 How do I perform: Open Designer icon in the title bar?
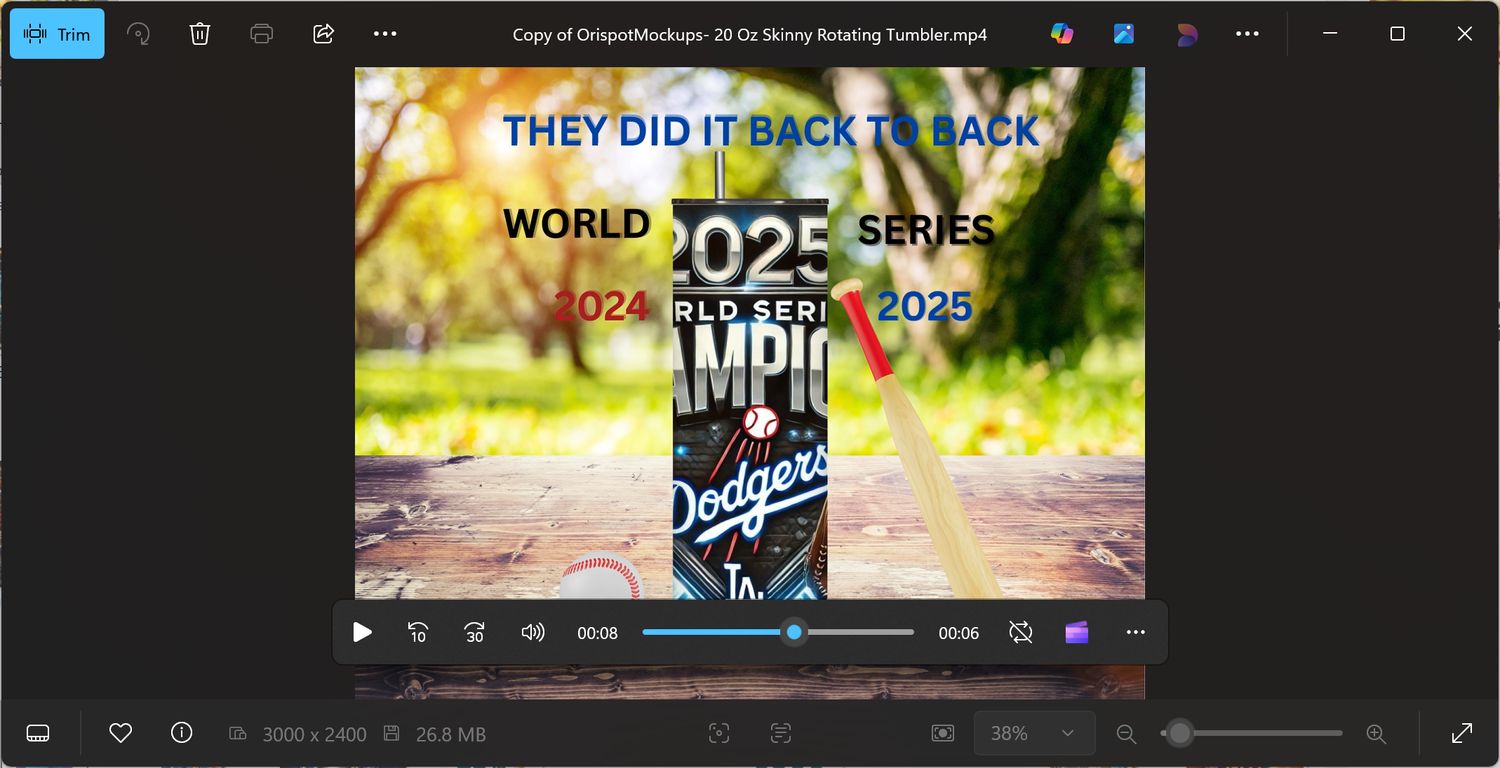(x=1186, y=34)
